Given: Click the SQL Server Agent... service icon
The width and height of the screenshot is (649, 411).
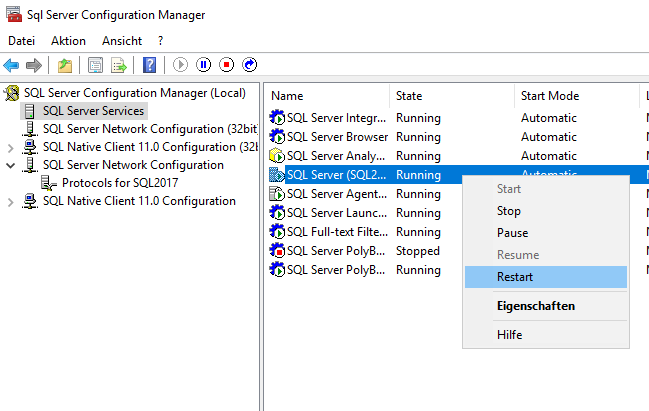Looking at the screenshot, I should pyautogui.click(x=277, y=194).
